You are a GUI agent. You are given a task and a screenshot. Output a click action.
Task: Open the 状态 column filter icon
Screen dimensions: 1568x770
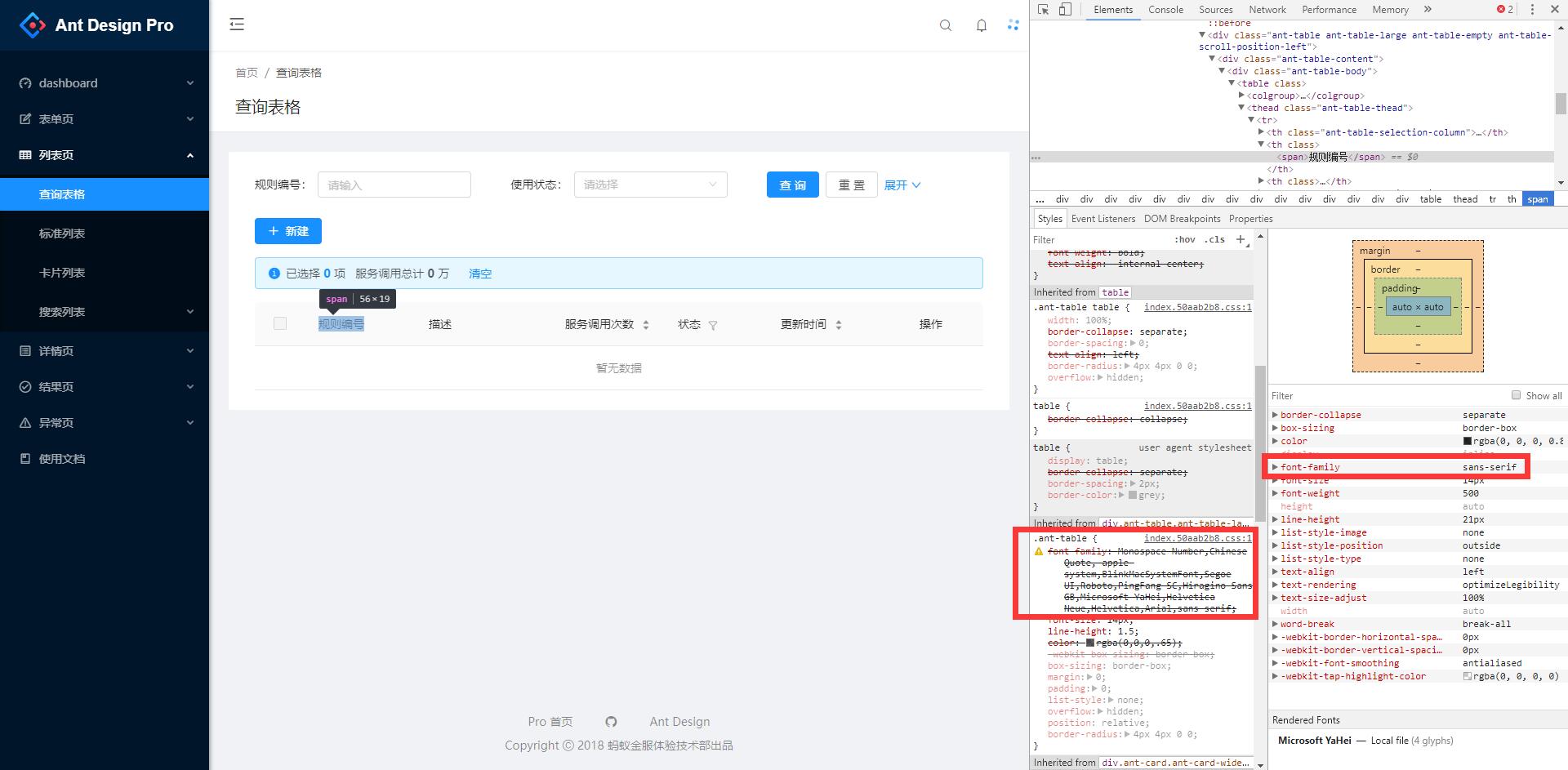pos(713,325)
